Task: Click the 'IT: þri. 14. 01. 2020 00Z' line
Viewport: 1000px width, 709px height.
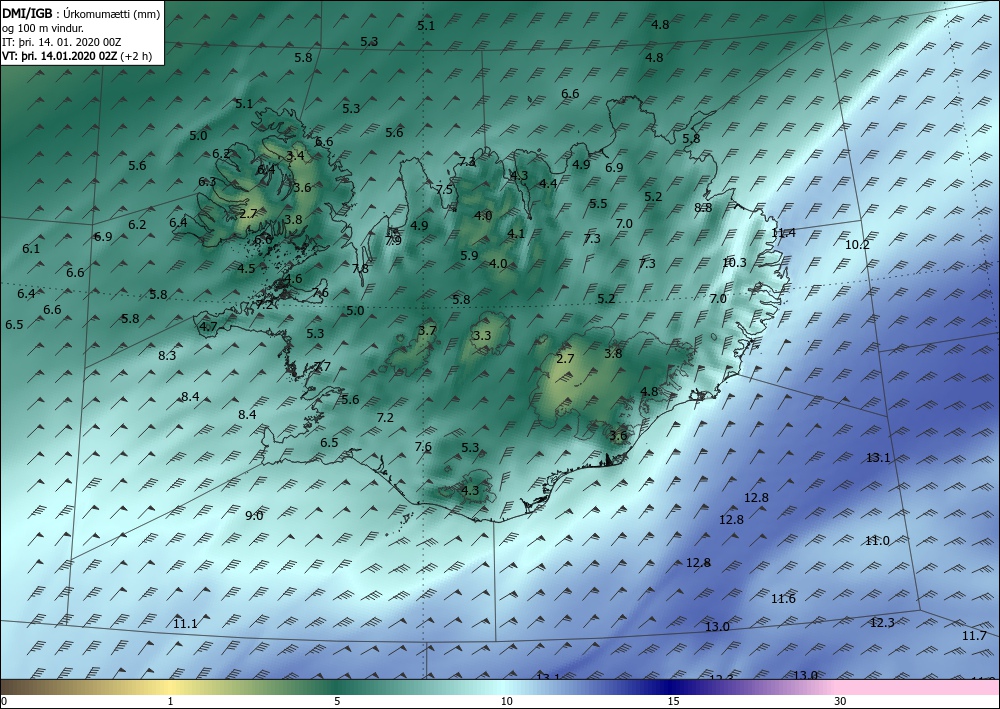Action: [x=62, y=42]
